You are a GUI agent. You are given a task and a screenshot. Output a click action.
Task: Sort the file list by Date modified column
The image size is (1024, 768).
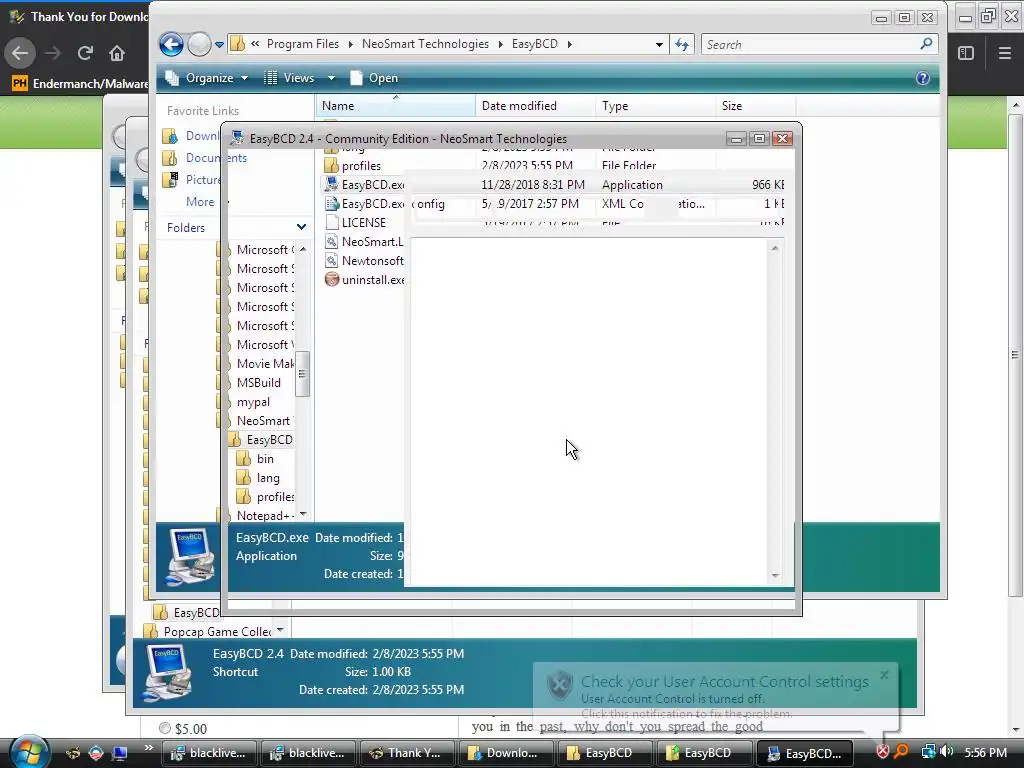[536, 106]
